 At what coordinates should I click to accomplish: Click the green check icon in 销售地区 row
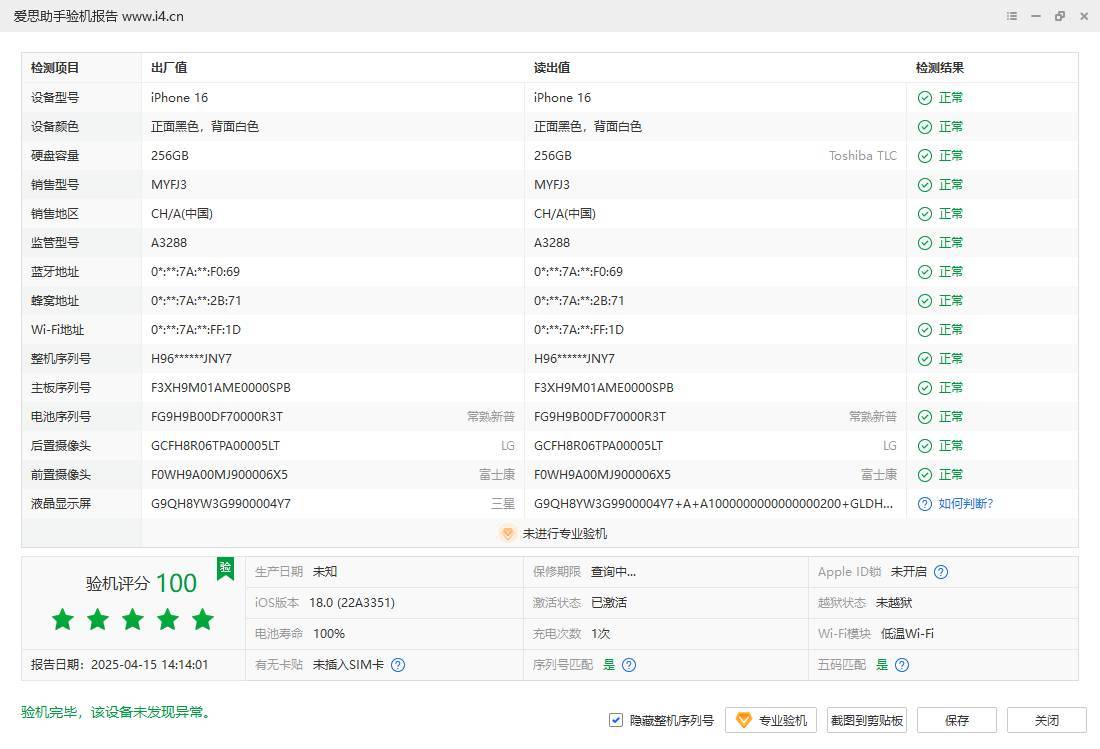[x=925, y=214]
